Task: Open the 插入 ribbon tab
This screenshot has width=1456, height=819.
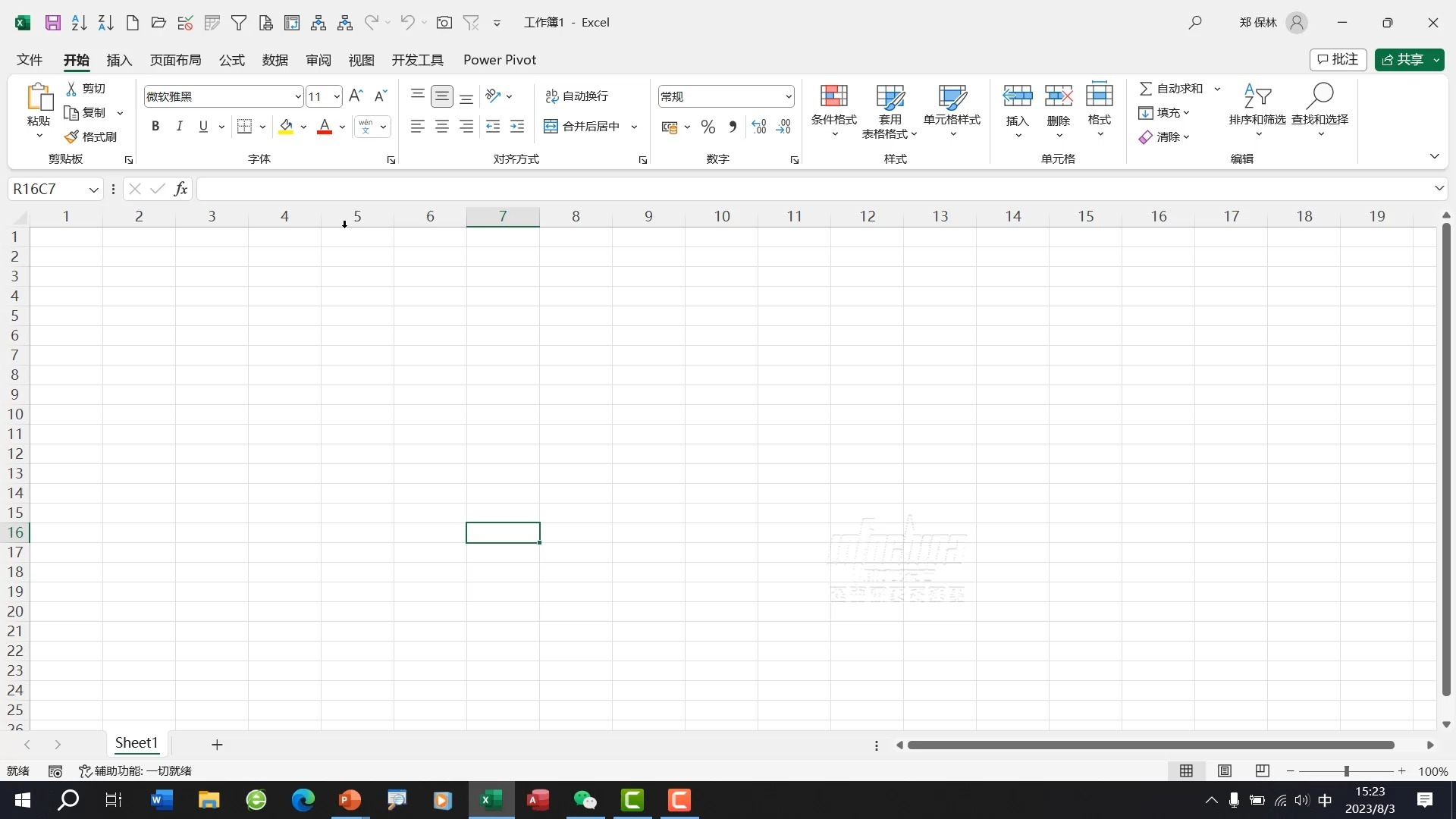Action: 119,60
